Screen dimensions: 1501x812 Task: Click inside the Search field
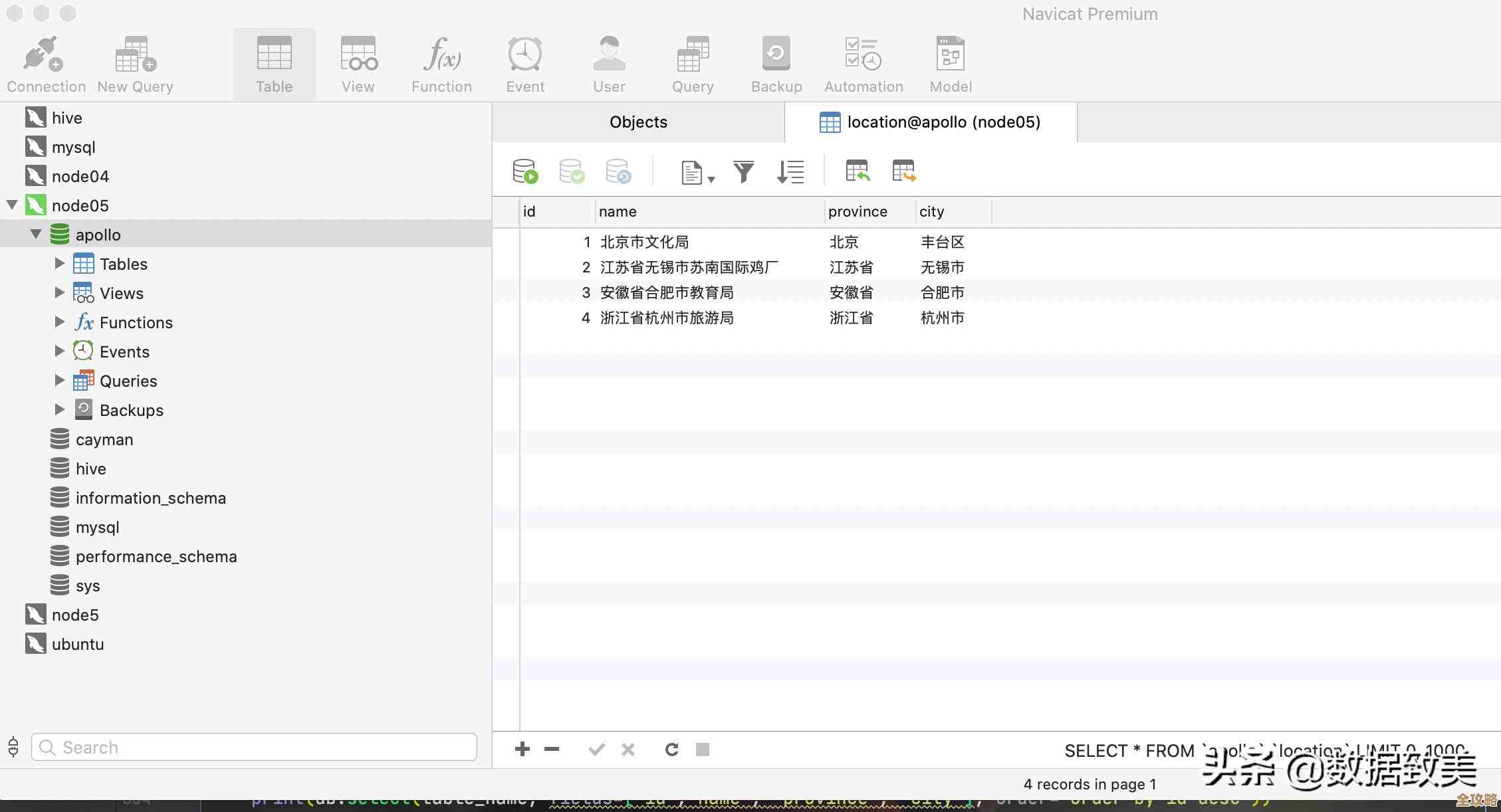pos(255,747)
